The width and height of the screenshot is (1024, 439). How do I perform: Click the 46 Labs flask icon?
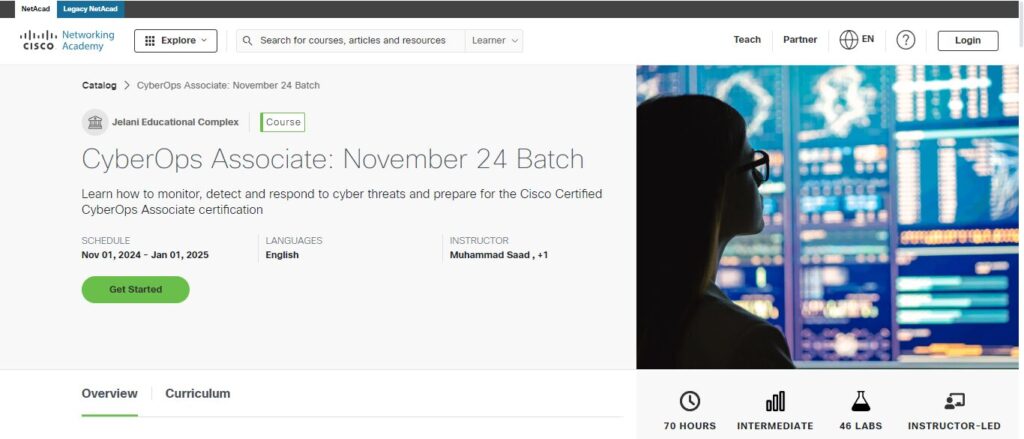(x=861, y=401)
